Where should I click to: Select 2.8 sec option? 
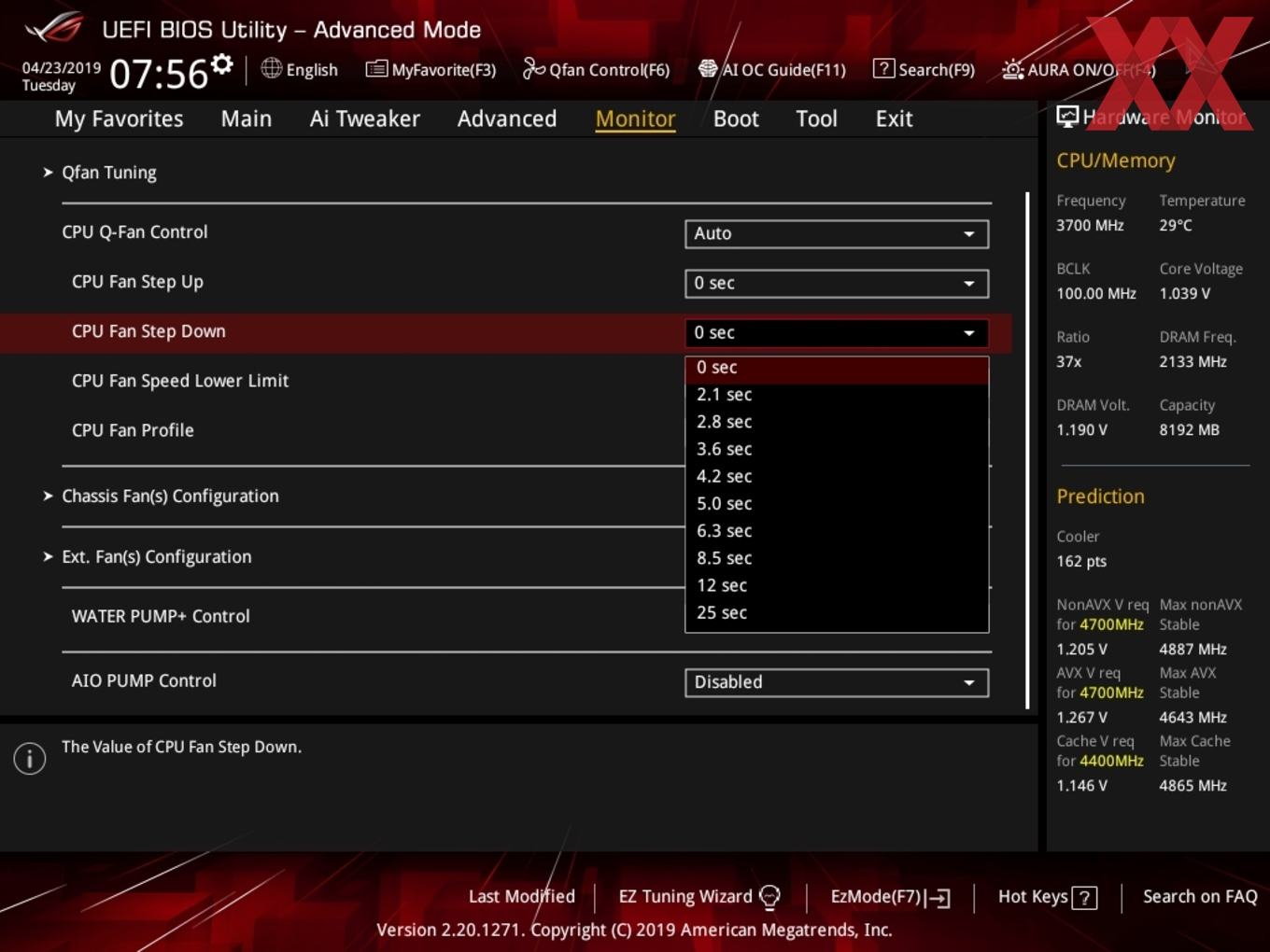(x=837, y=422)
